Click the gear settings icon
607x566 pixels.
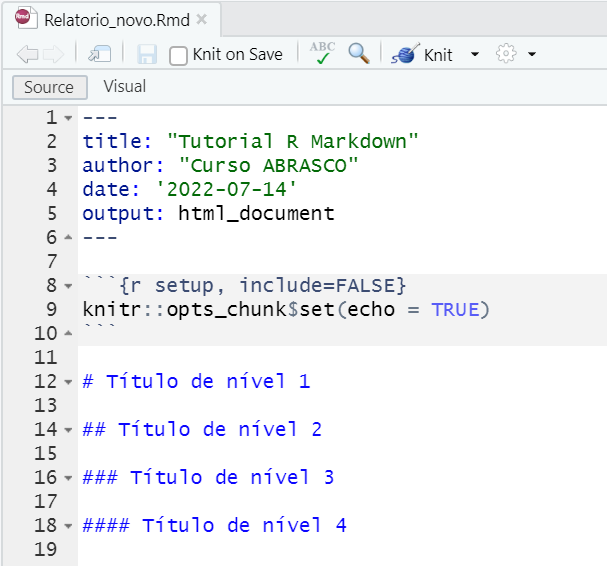click(x=507, y=54)
